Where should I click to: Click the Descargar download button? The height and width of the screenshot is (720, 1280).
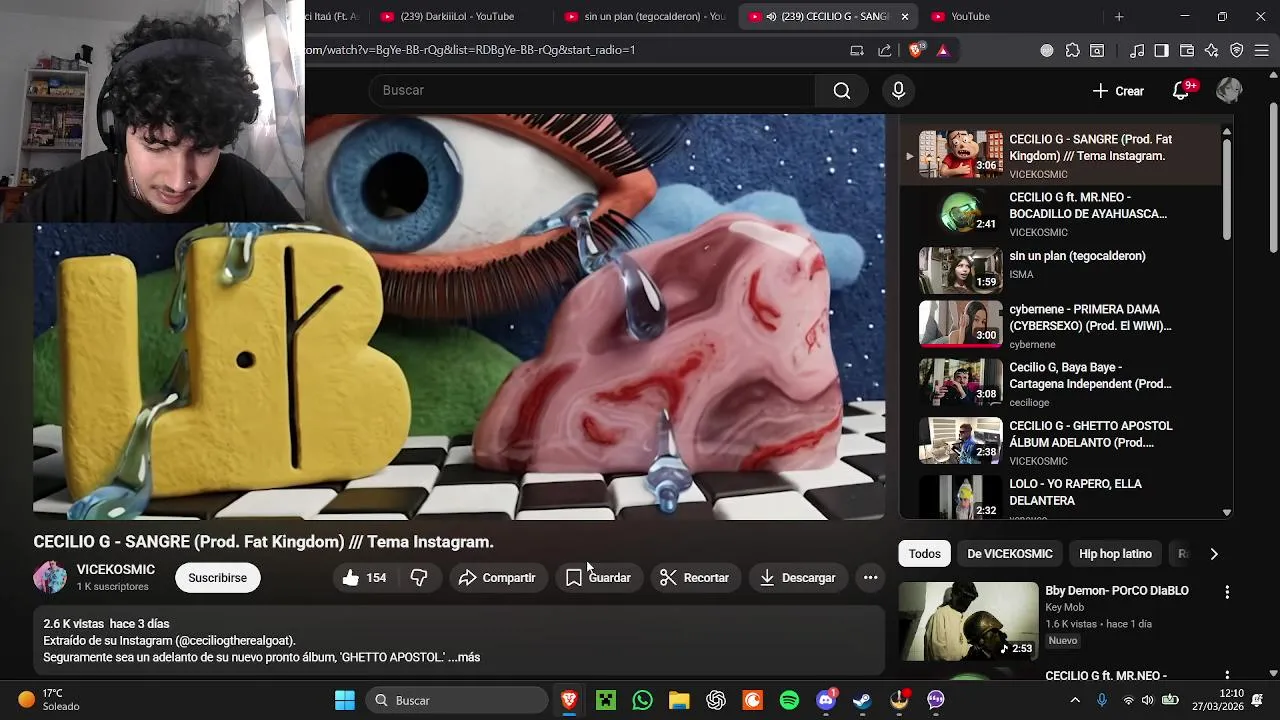(x=797, y=578)
